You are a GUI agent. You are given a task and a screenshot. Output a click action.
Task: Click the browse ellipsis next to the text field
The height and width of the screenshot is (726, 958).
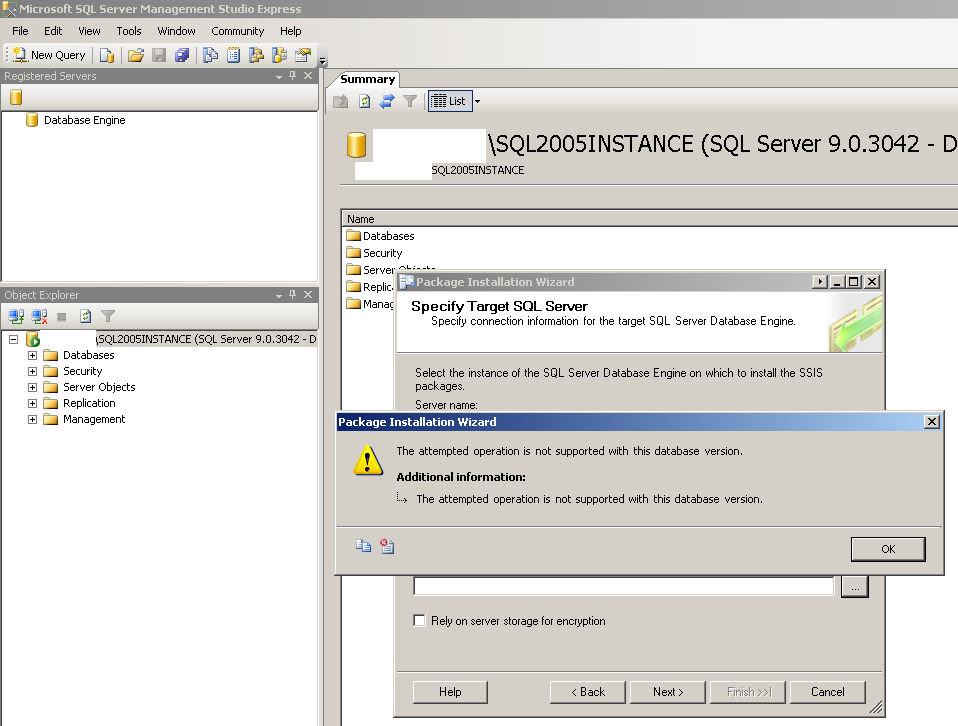coord(854,587)
